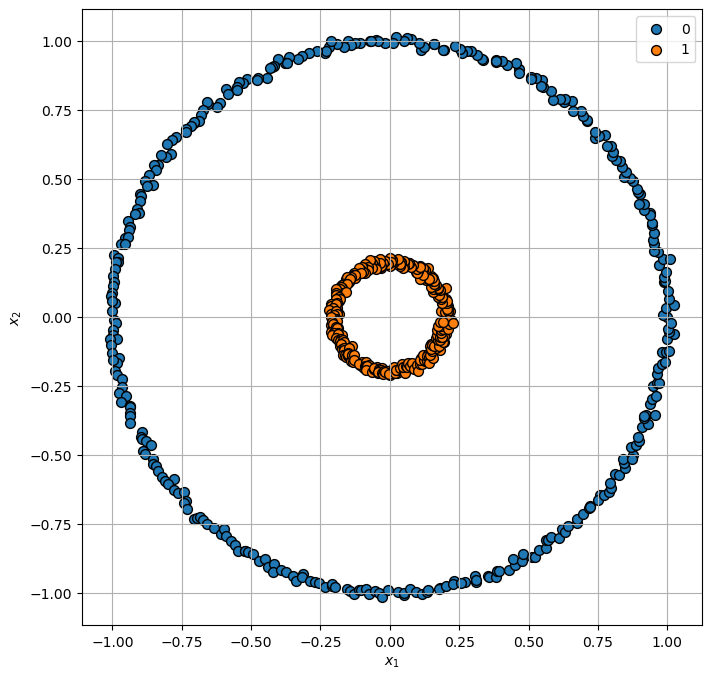Viewport: 712px width, 679px height.
Task: Click the x₁ horizontal axis label
Action: 390,662
